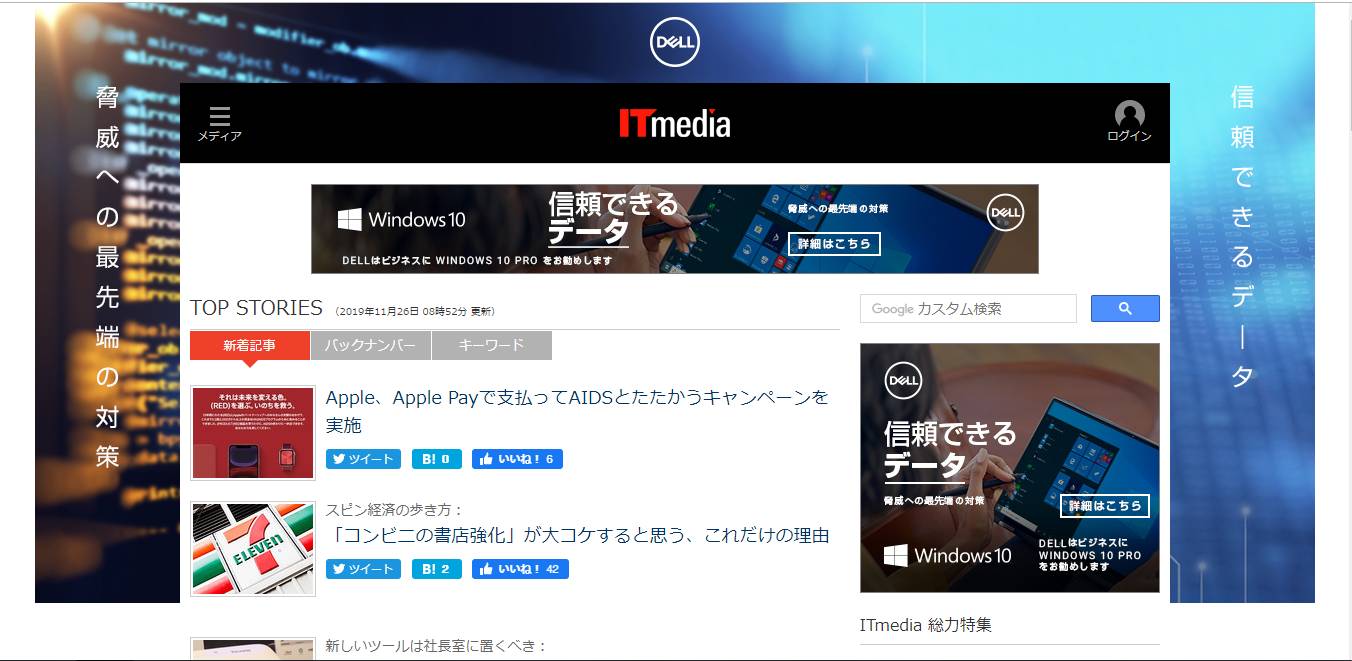The width and height of the screenshot is (1352, 661).
Task: Click the 2019年11月26日 update timestamp
Action: (415, 311)
